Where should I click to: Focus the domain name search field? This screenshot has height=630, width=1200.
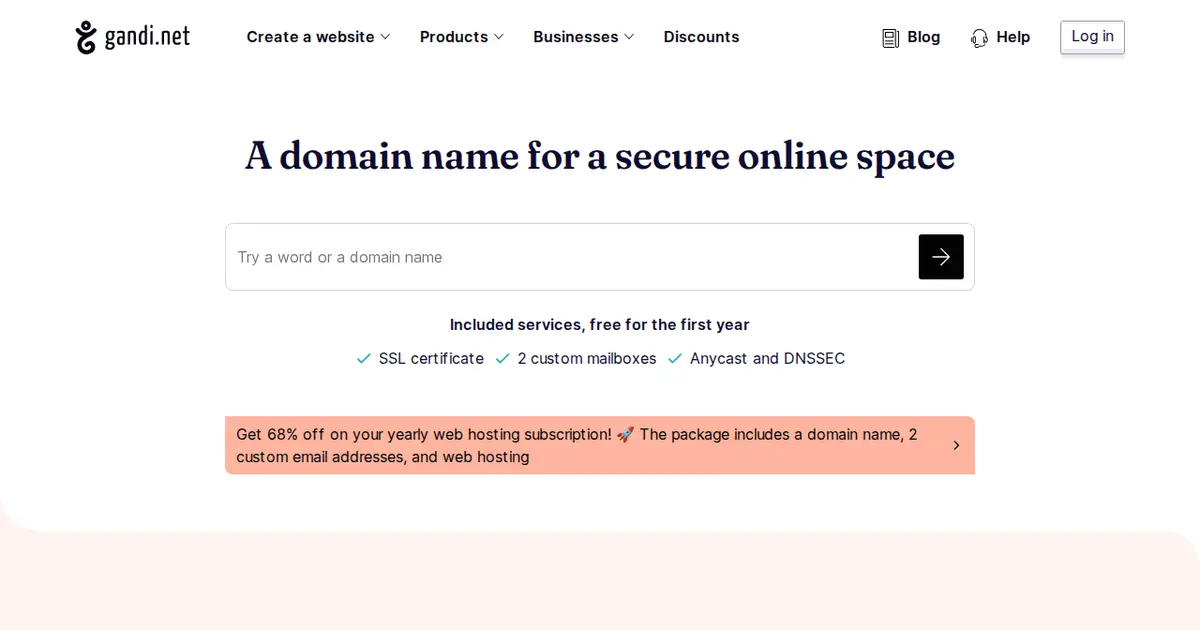(x=570, y=257)
